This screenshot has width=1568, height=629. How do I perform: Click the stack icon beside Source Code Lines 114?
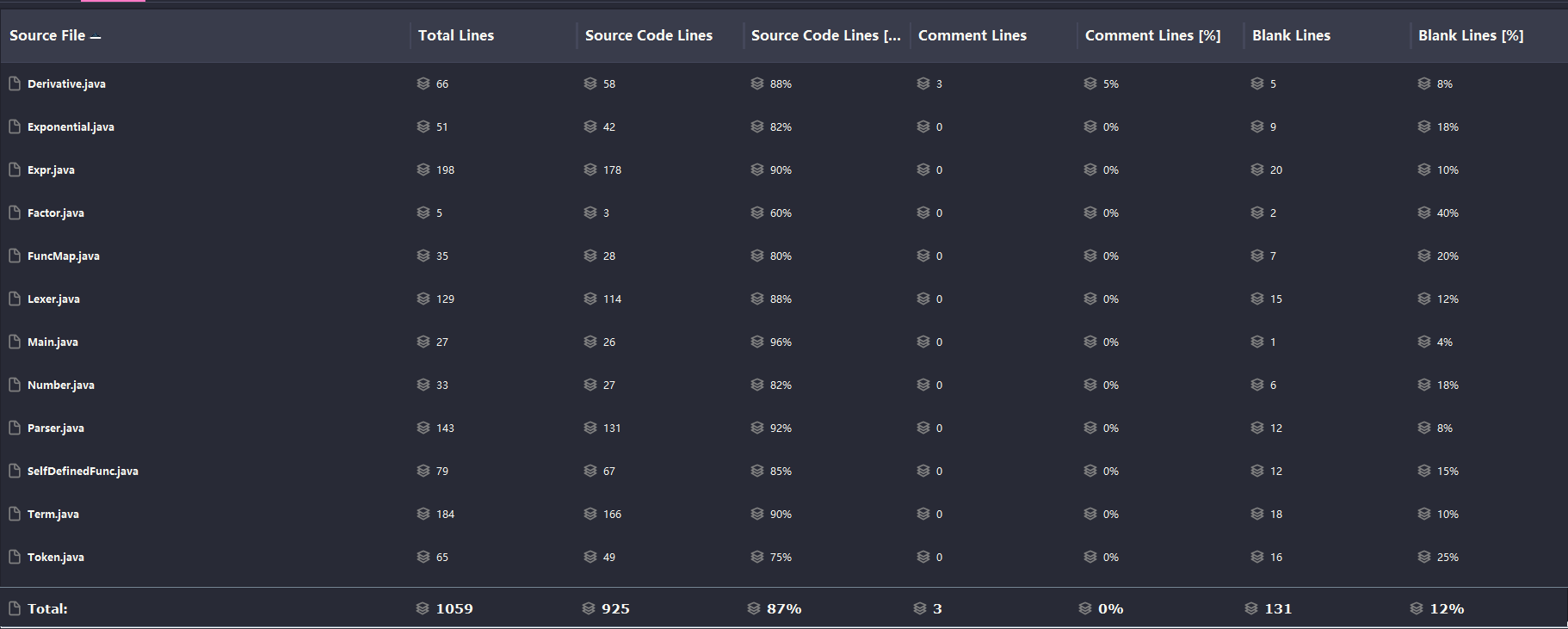point(590,299)
